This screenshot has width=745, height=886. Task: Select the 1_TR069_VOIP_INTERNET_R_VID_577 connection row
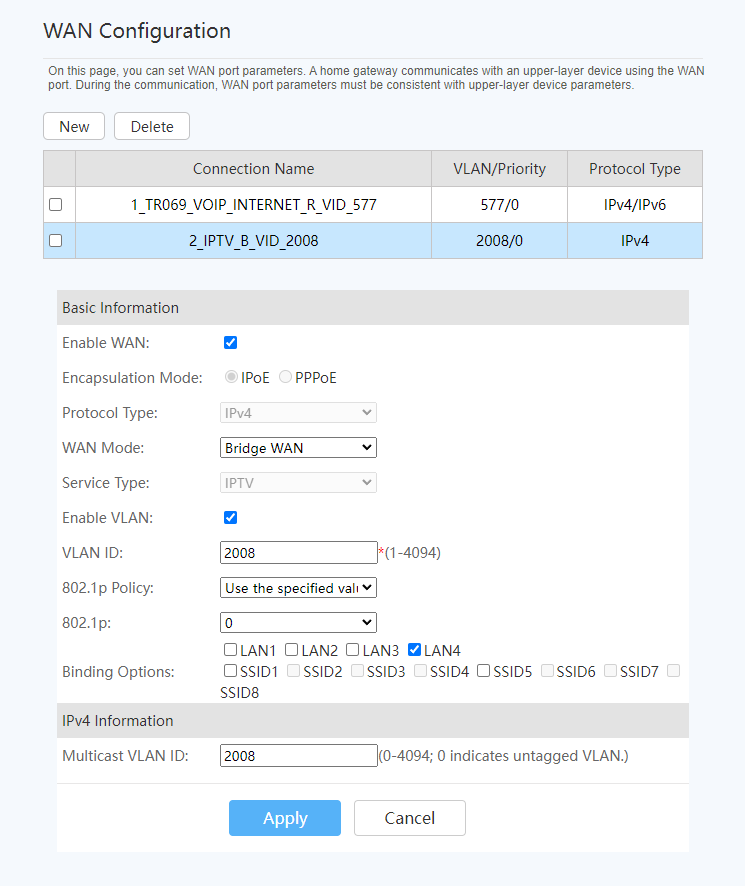[x=253, y=204]
